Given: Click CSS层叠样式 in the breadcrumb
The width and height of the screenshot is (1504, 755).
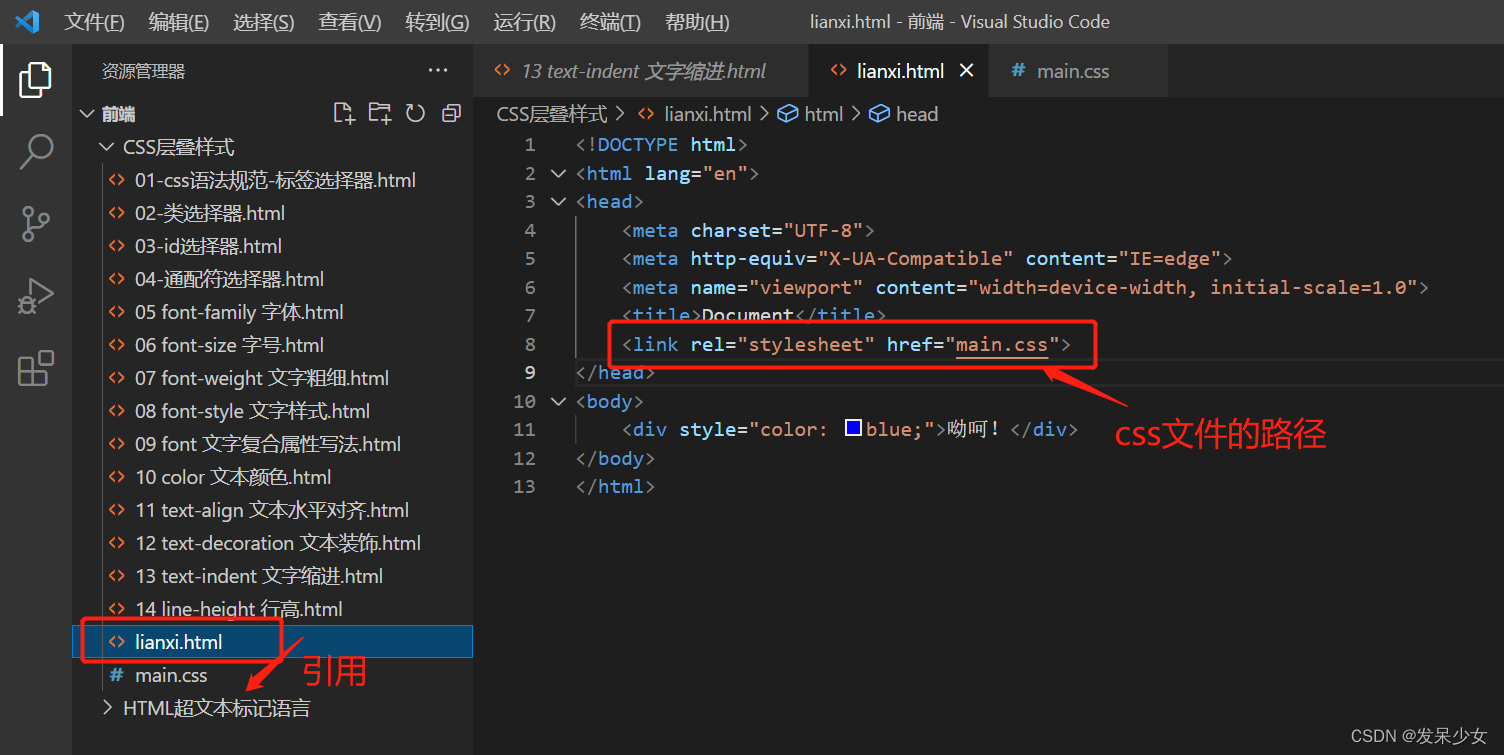Looking at the screenshot, I should point(552,114).
